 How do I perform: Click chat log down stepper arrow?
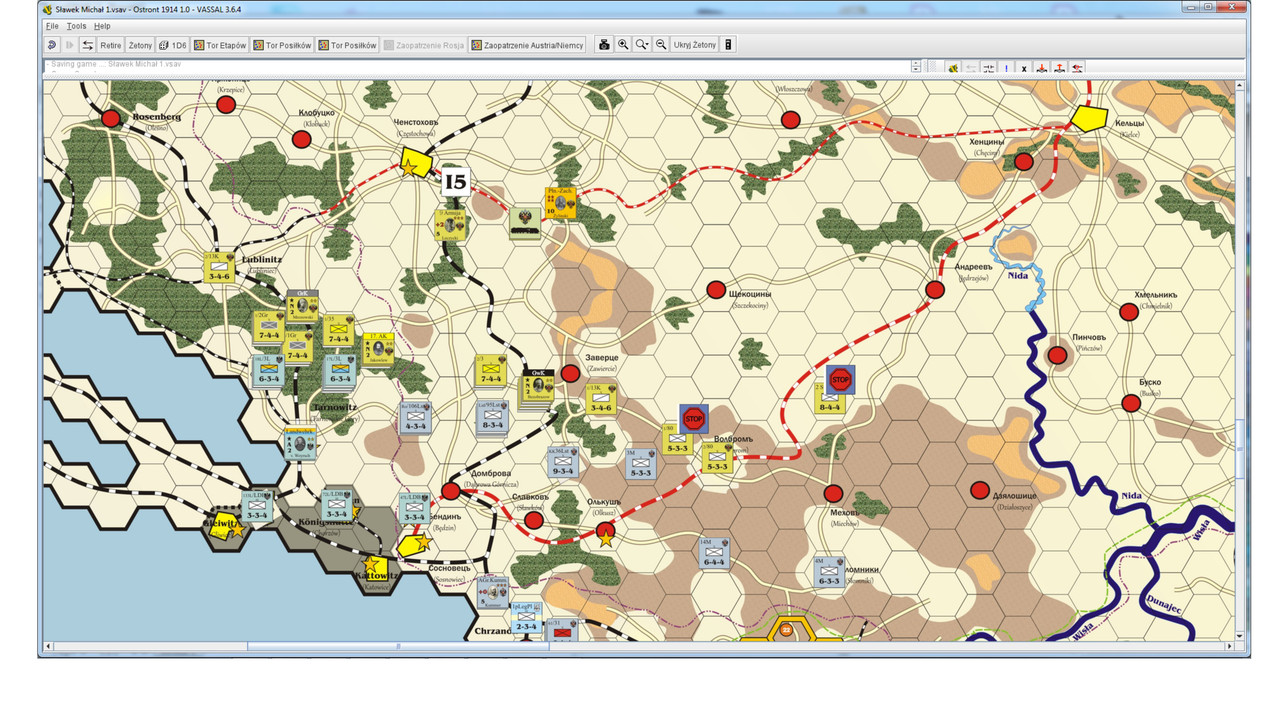click(x=916, y=70)
